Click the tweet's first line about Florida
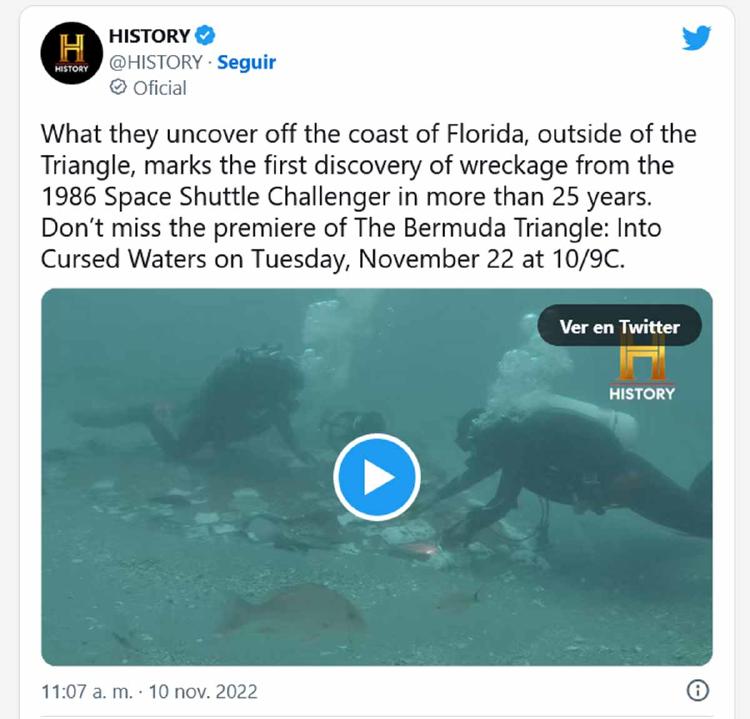 pos(368,134)
